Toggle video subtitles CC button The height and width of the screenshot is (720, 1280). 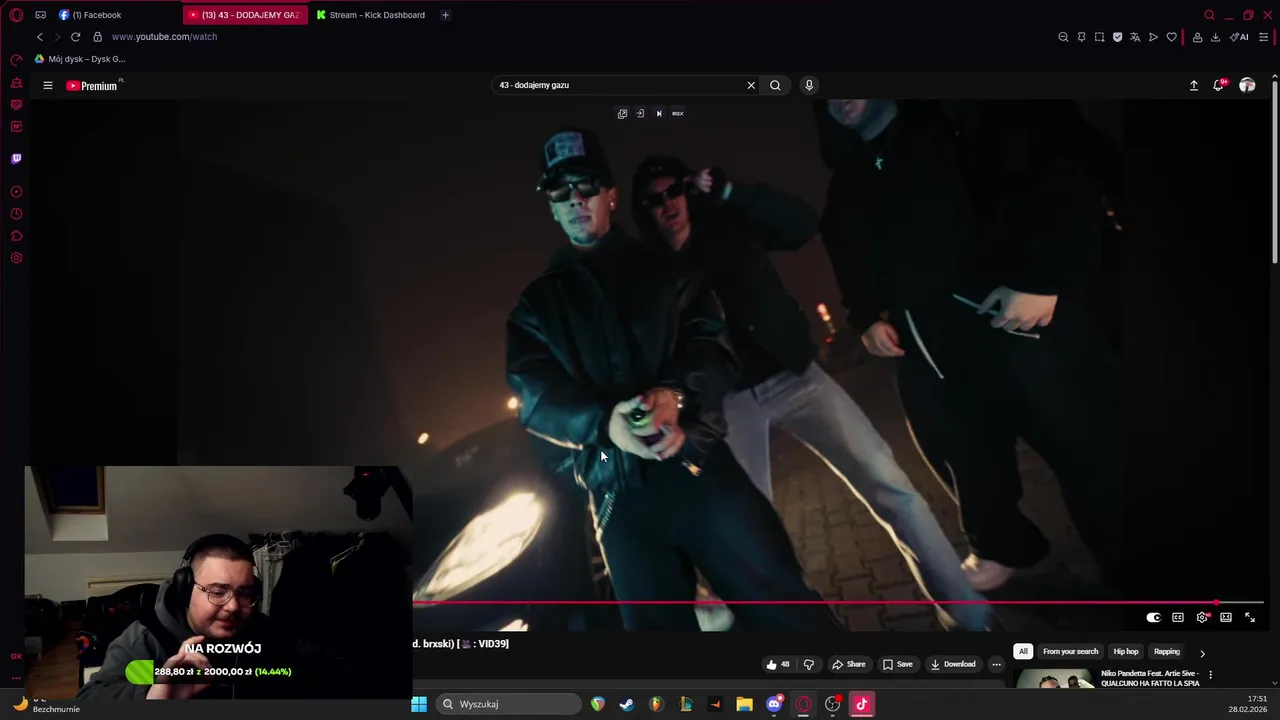click(1178, 617)
